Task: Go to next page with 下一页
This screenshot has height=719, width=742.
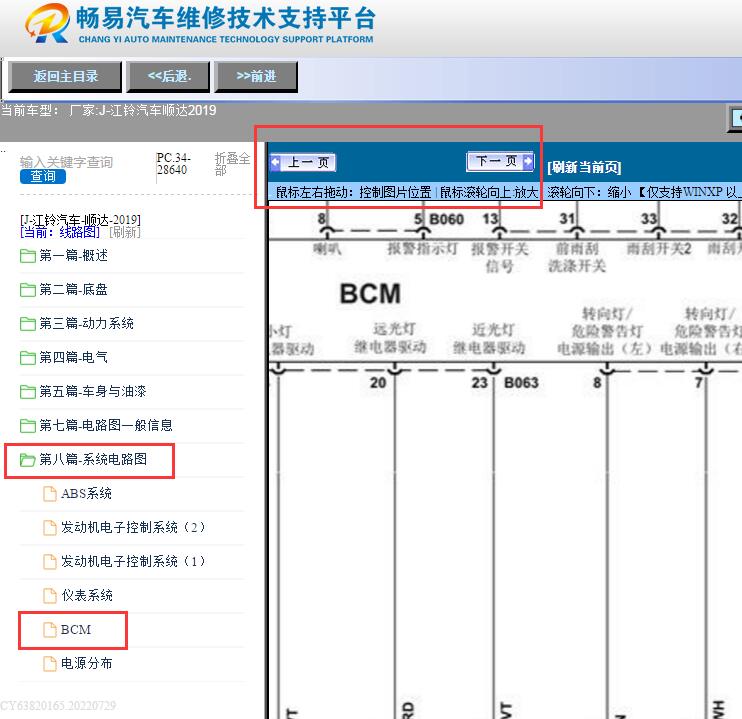Action: (x=500, y=161)
